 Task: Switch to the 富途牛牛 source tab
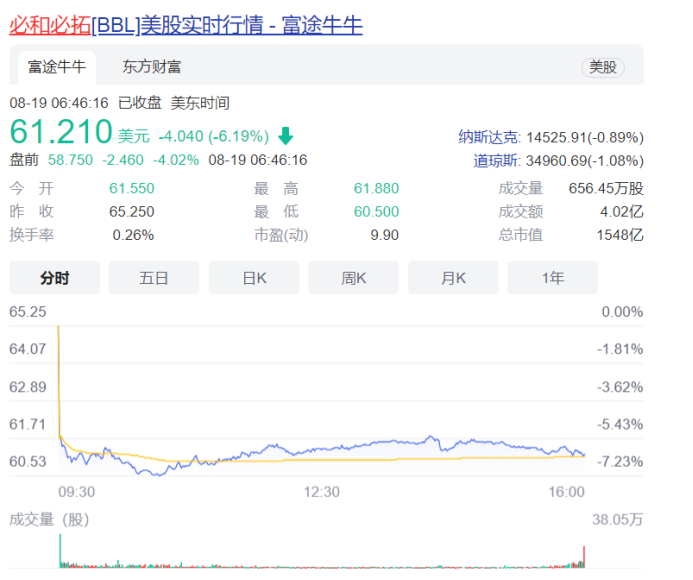point(56,67)
